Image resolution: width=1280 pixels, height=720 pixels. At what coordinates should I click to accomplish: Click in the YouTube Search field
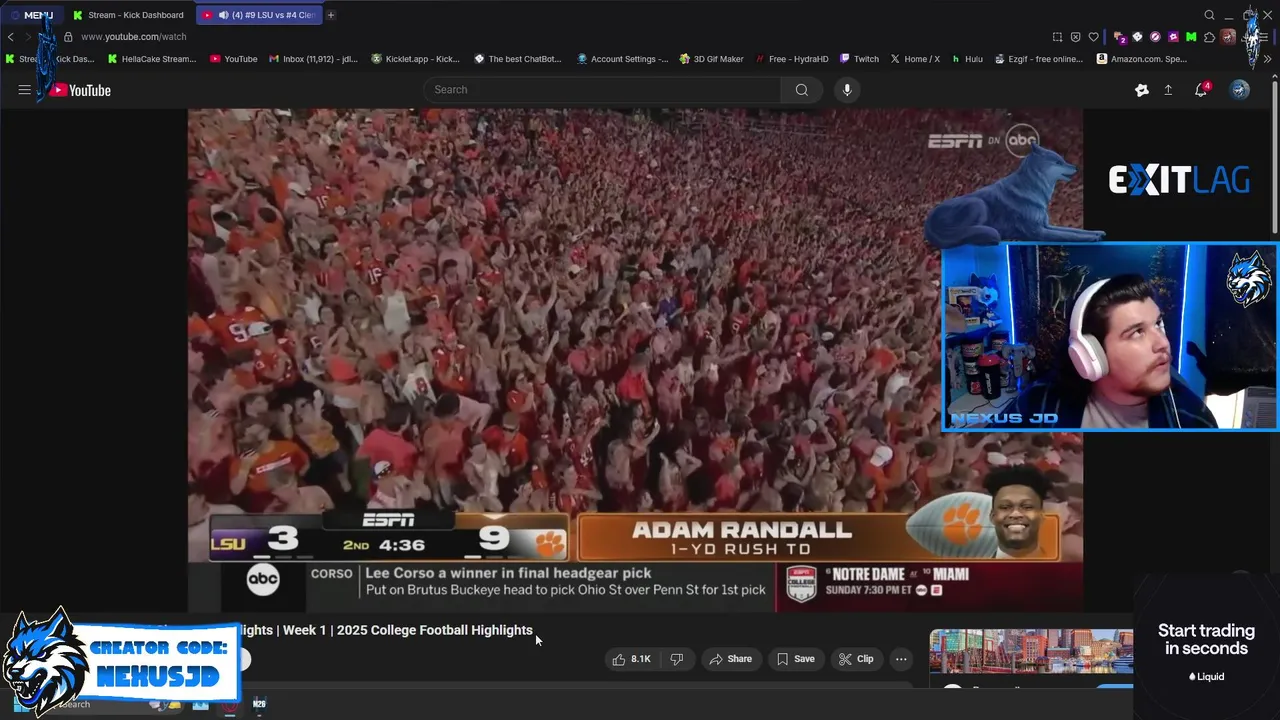pyautogui.click(x=602, y=90)
